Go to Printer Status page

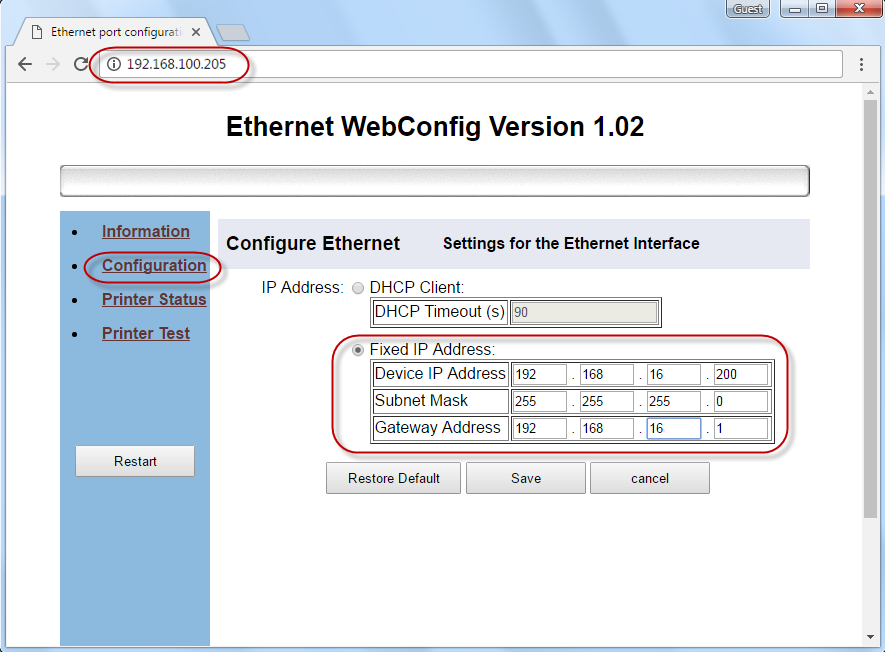(154, 300)
